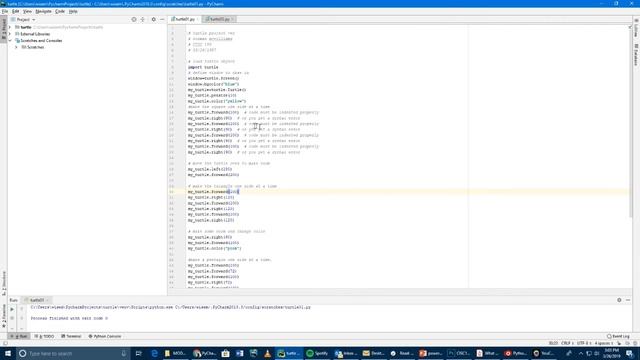640x360 pixels.
Task: Click the taskbar clock and date
Action: [611, 353]
